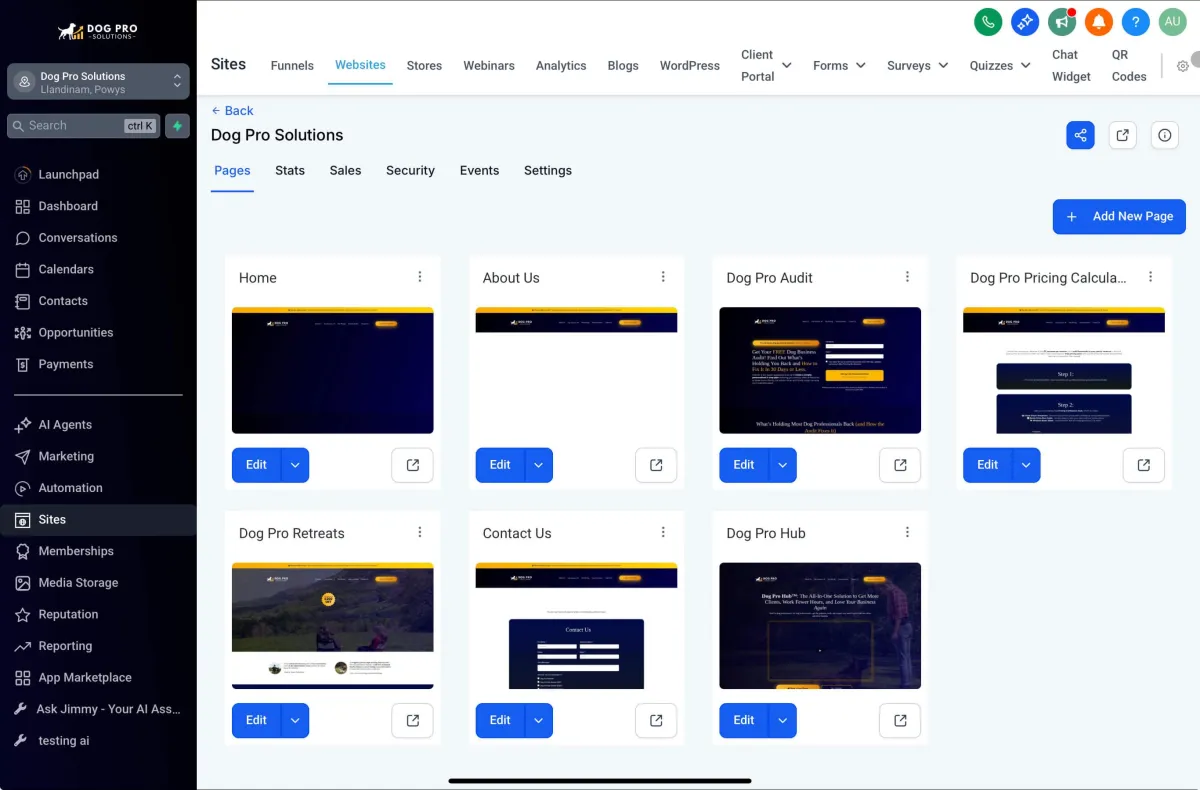Open the Security tab
Image resolution: width=1200 pixels, height=790 pixels.
pyautogui.click(x=410, y=170)
